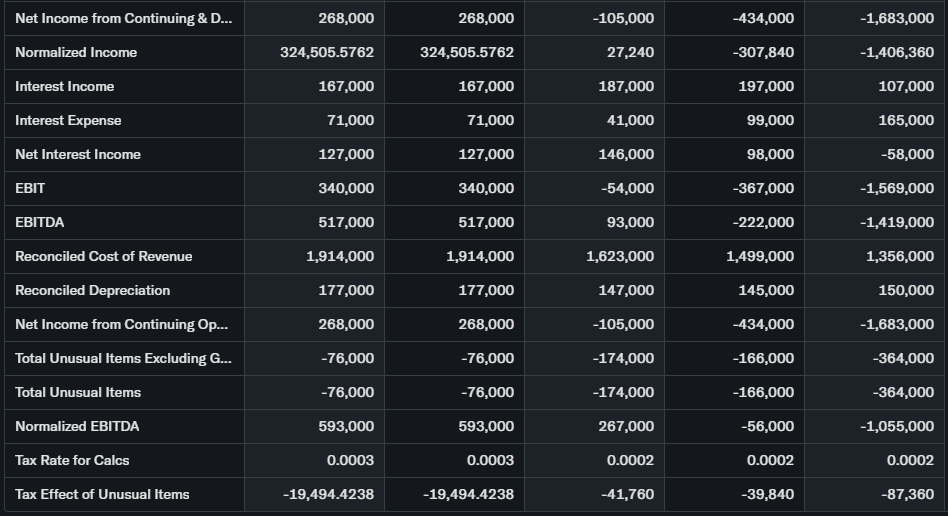948x516 pixels.
Task: Click the "Tax Effect of Unusual Items" label
Action: (102, 494)
